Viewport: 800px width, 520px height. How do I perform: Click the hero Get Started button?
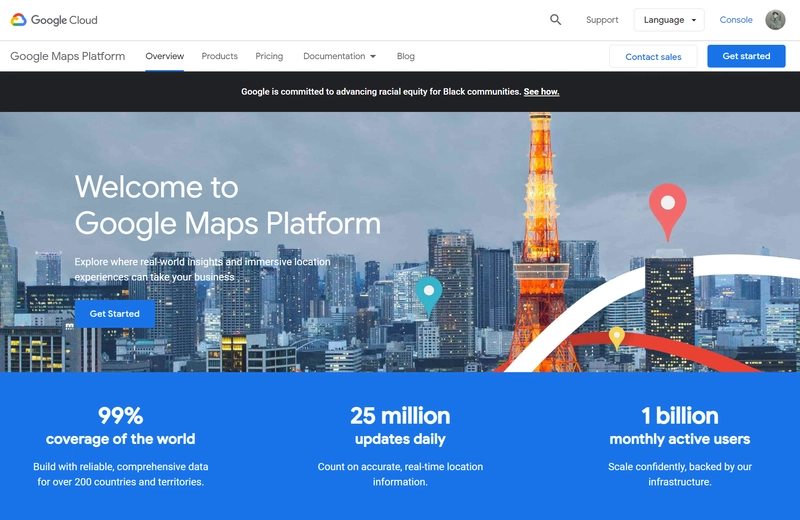[x=114, y=314]
